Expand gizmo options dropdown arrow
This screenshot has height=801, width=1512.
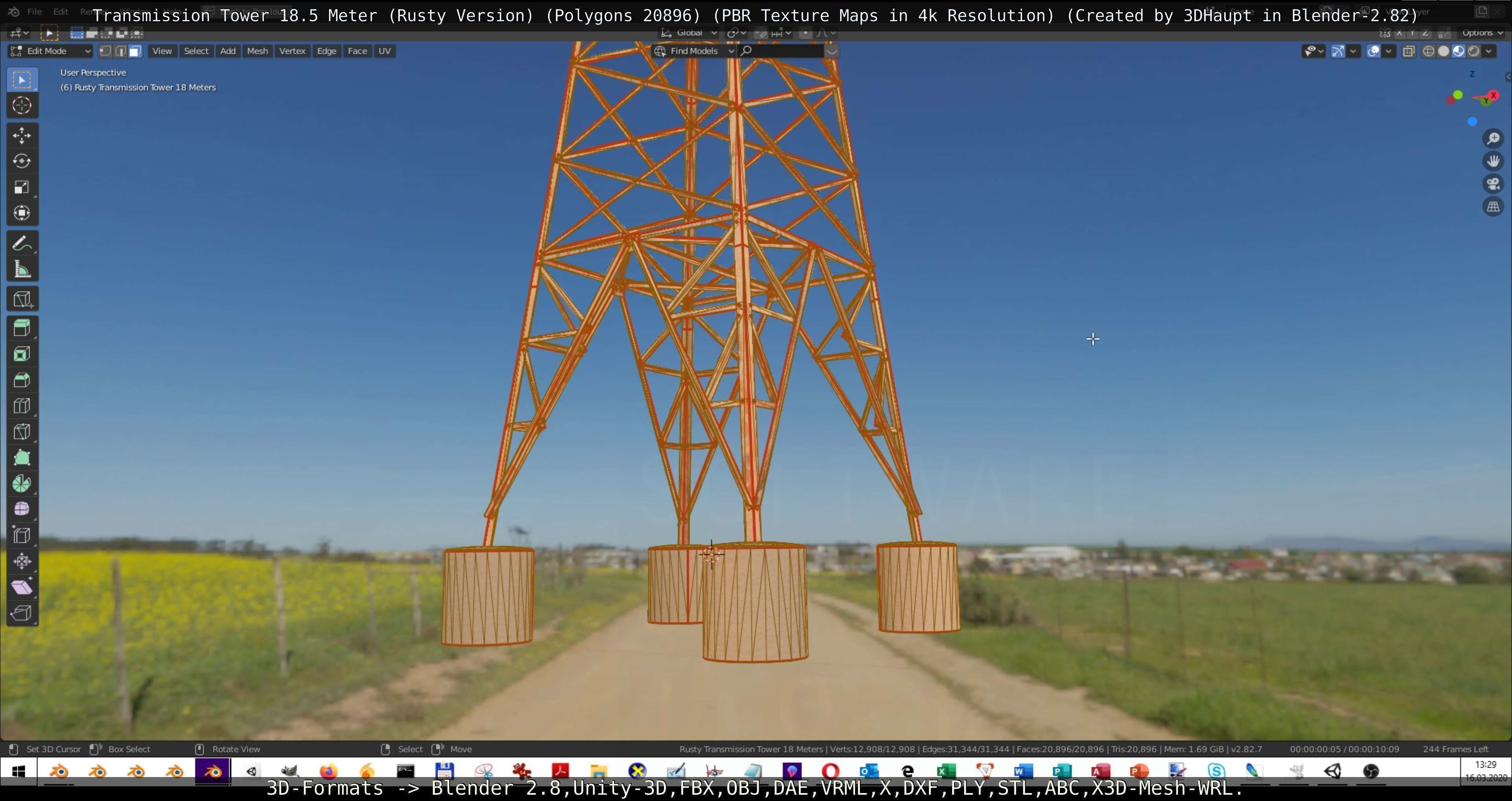tap(1353, 51)
